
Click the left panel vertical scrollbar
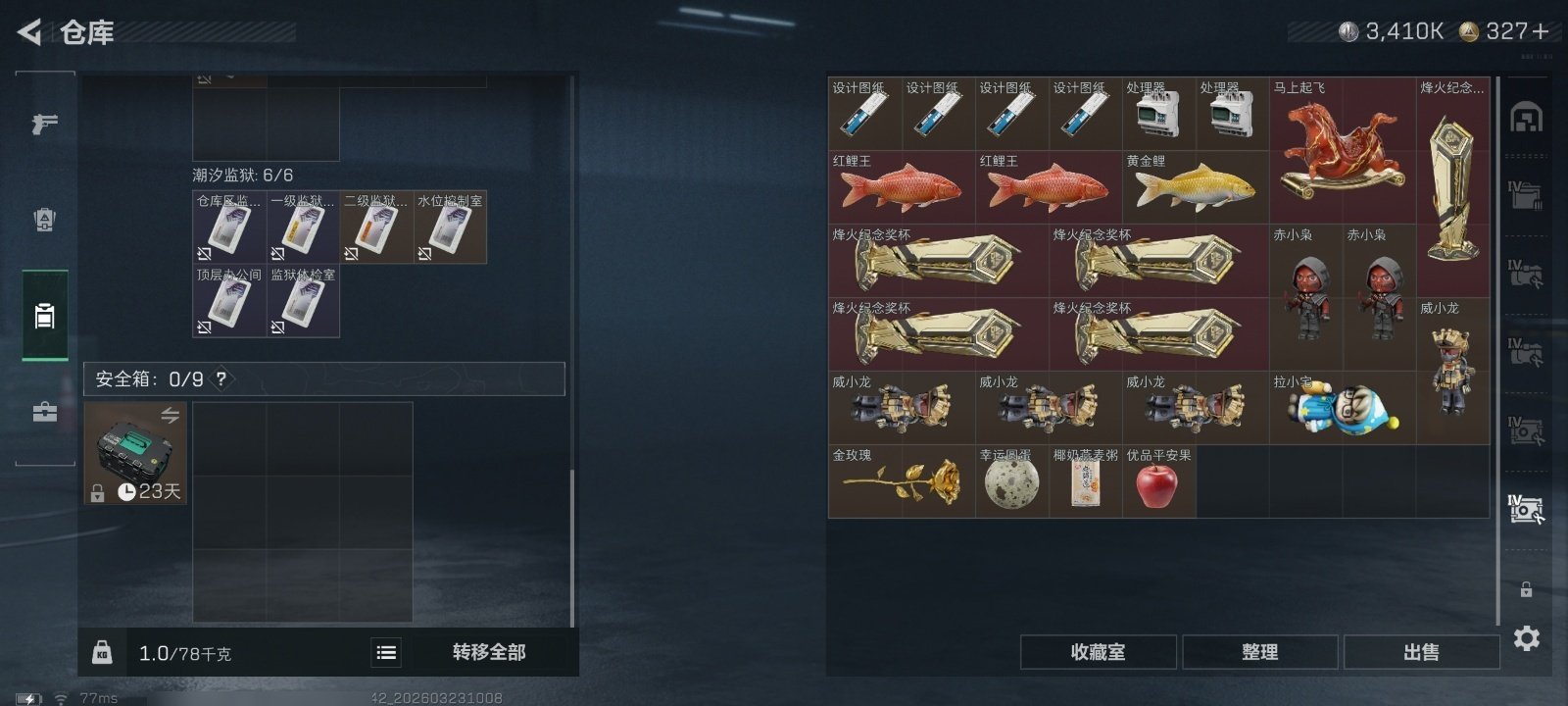point(572,548)
